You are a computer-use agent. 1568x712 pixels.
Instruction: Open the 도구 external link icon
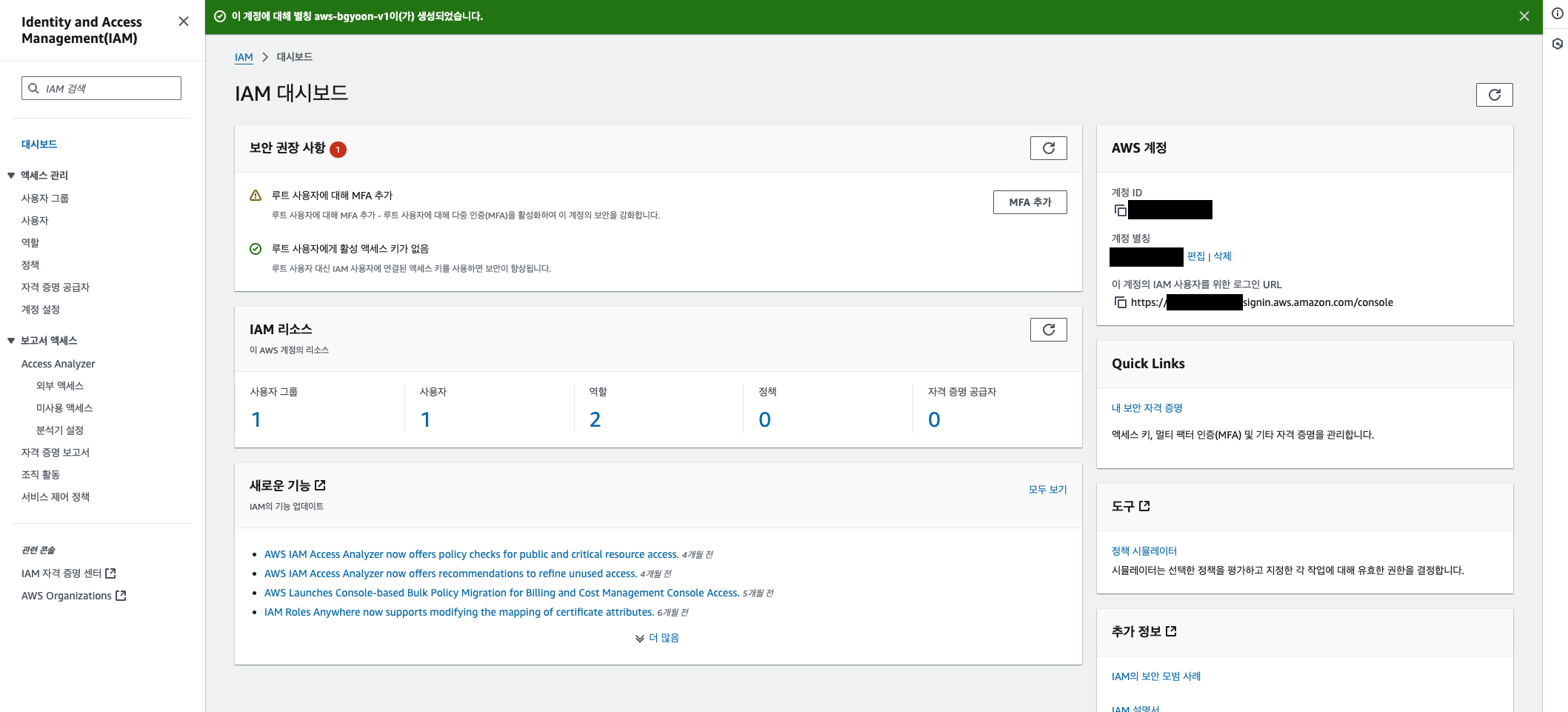(x=1144, y=506)
